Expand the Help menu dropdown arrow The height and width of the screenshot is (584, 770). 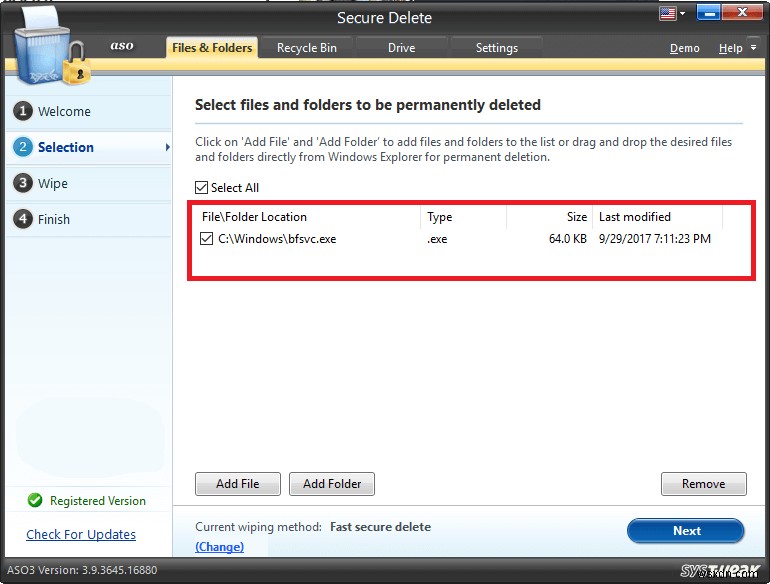pos(753,48)
